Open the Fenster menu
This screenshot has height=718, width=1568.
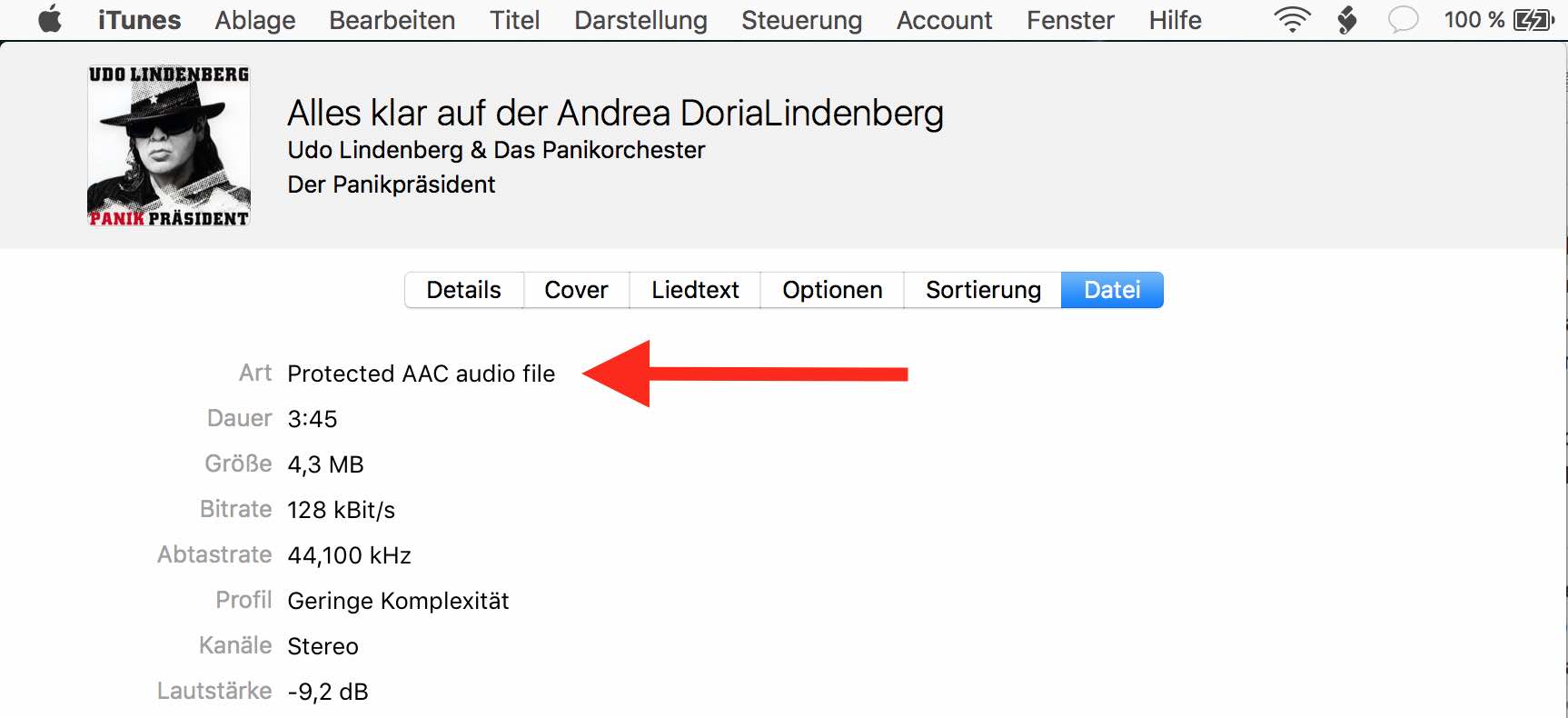[x=1070, y=19]
